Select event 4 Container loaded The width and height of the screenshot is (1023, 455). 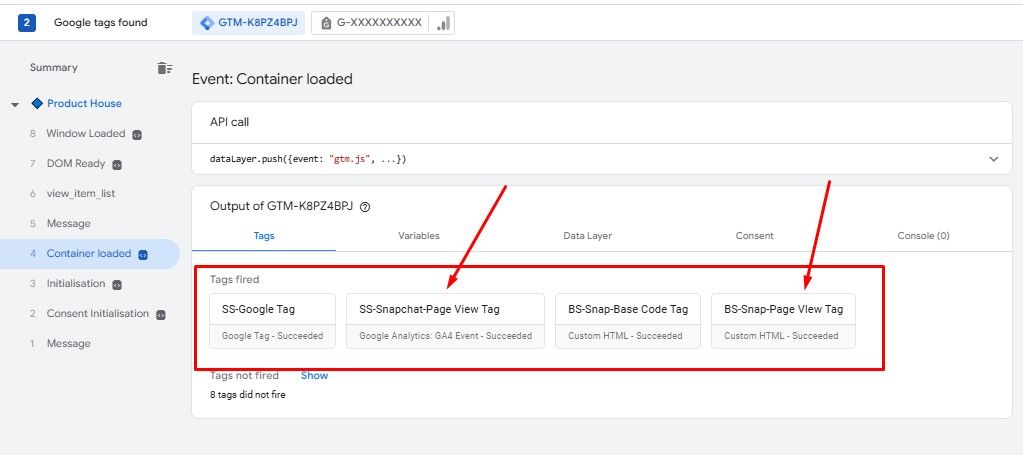89,254
